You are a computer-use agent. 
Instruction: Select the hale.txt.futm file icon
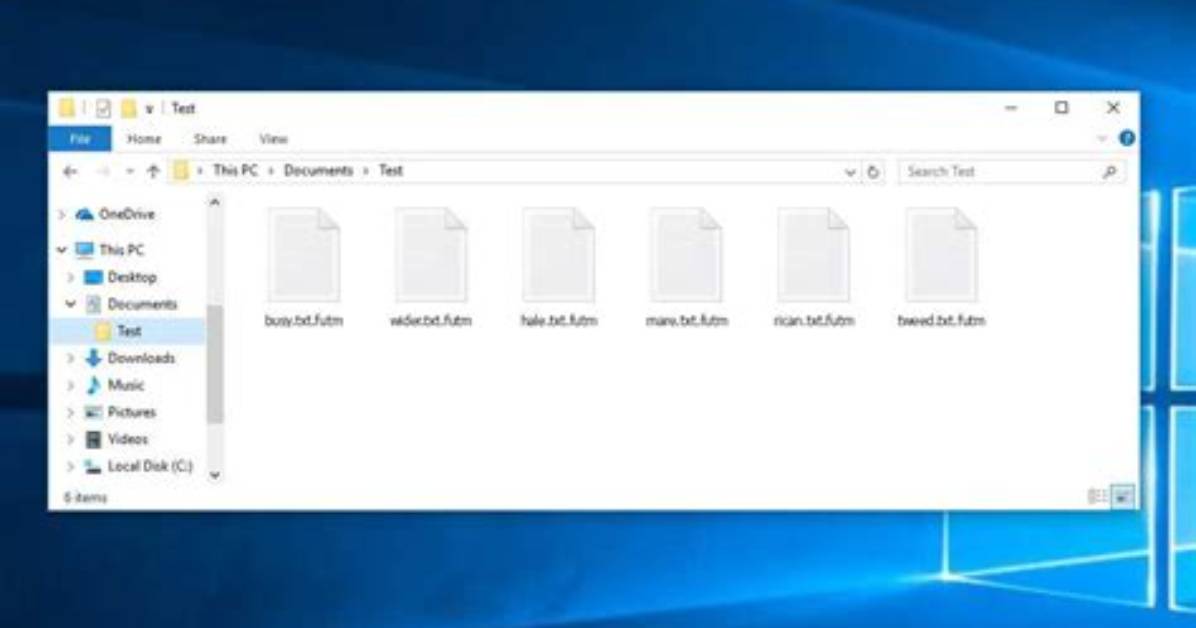point(558,255)
